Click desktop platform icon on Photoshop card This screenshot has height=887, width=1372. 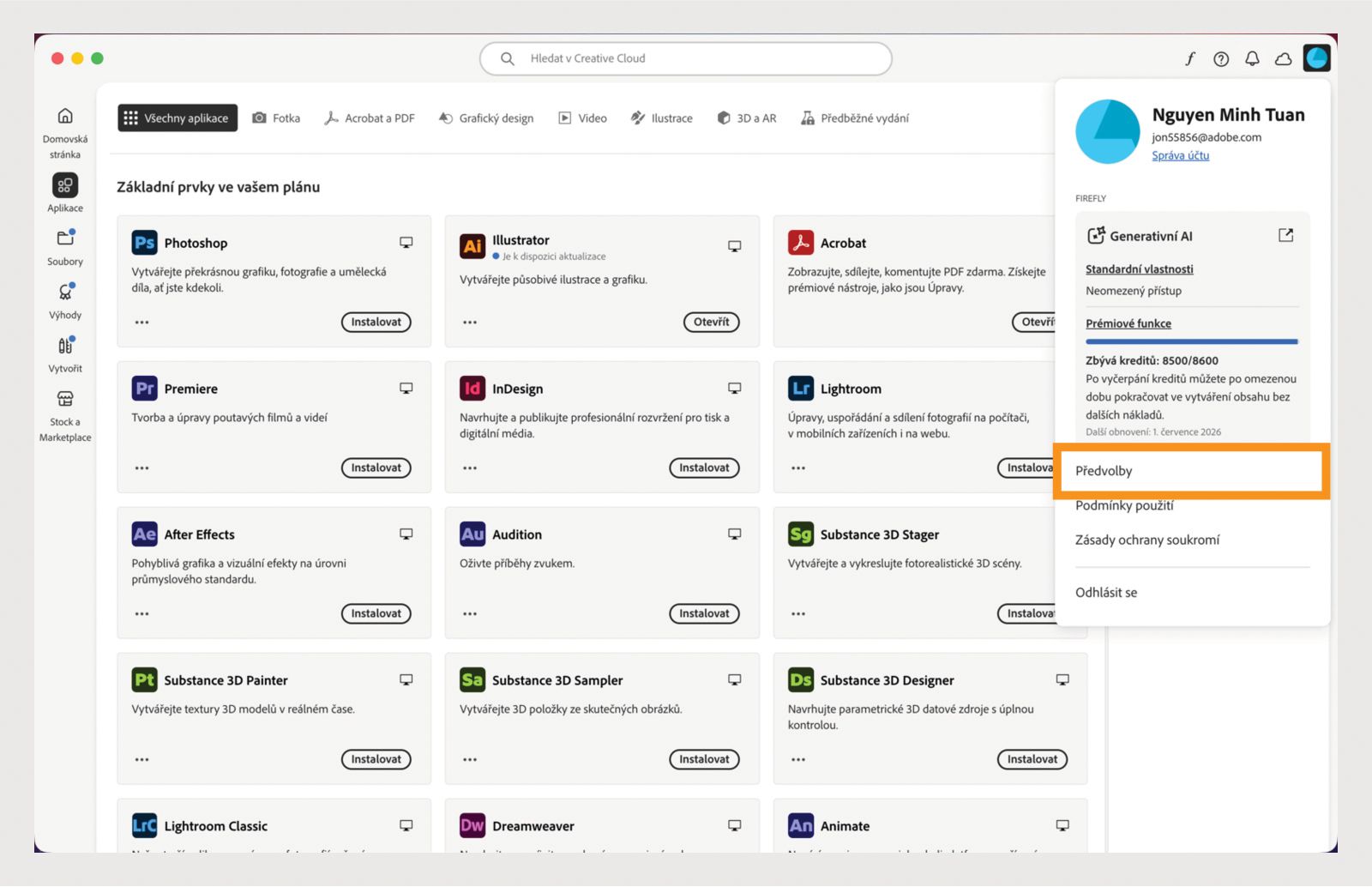pos(406,243)
